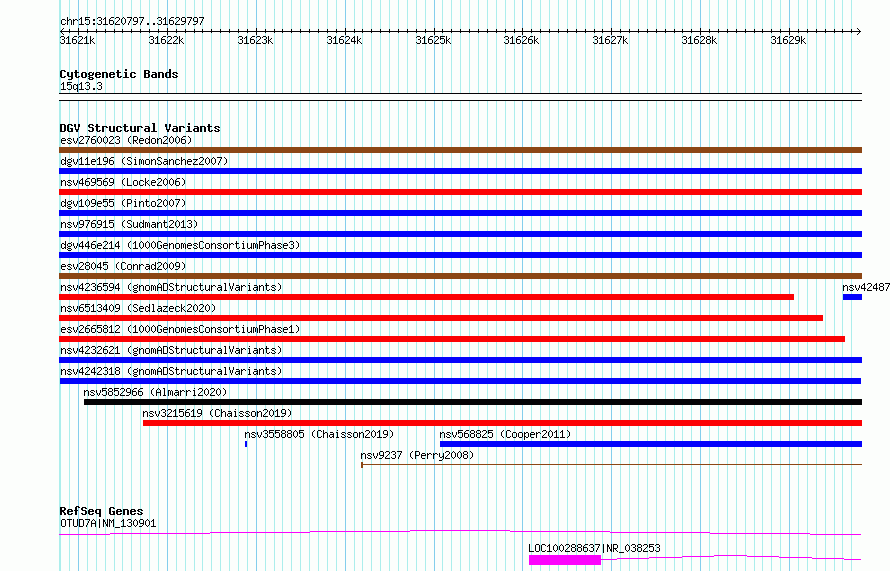Click the DGV Structural Variants track heading
The height and width of the screenshot is (571, 890).
point(140,128)
